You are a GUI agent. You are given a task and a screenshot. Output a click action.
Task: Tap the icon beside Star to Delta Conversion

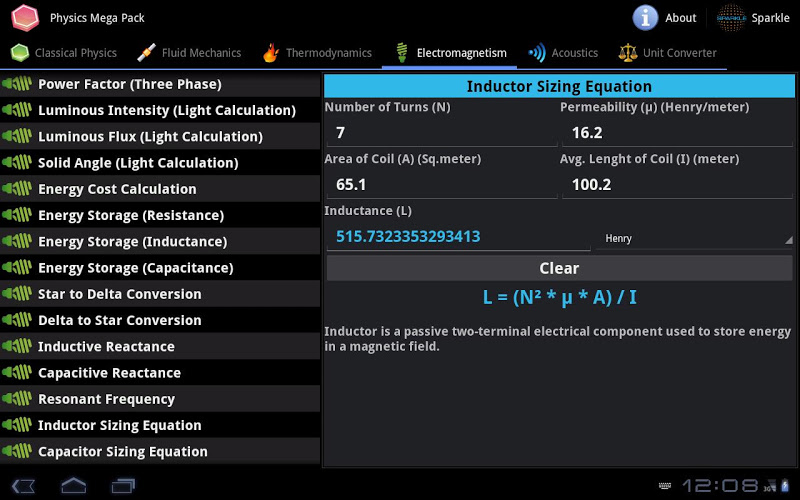17,293
